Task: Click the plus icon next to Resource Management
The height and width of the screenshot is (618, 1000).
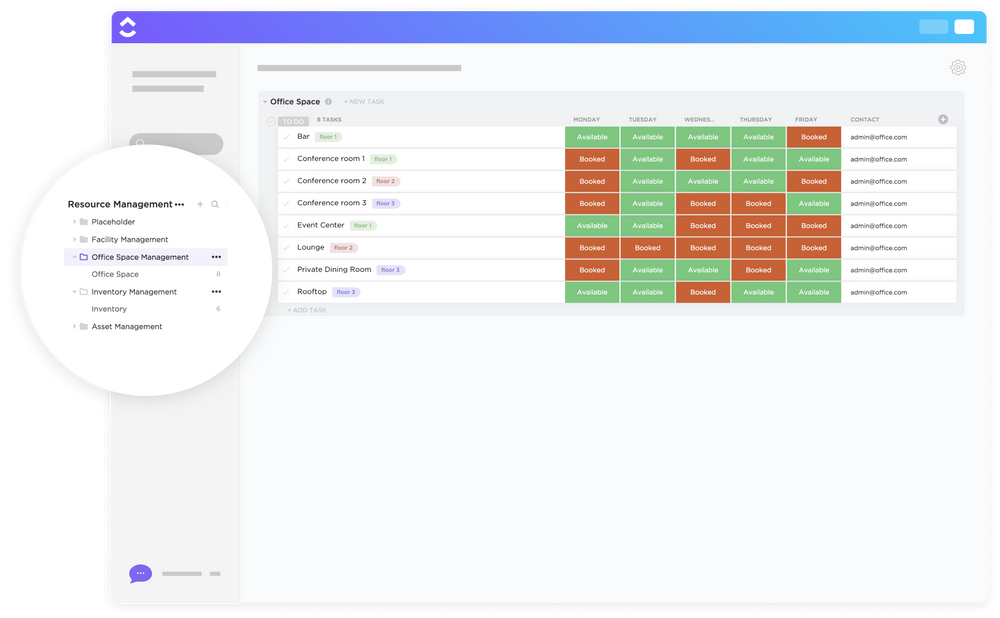Action: tap(200, 204)
